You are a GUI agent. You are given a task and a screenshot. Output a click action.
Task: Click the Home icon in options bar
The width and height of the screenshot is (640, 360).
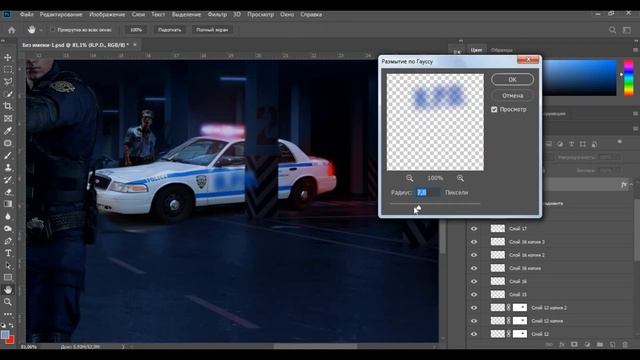tap(12, 30)
